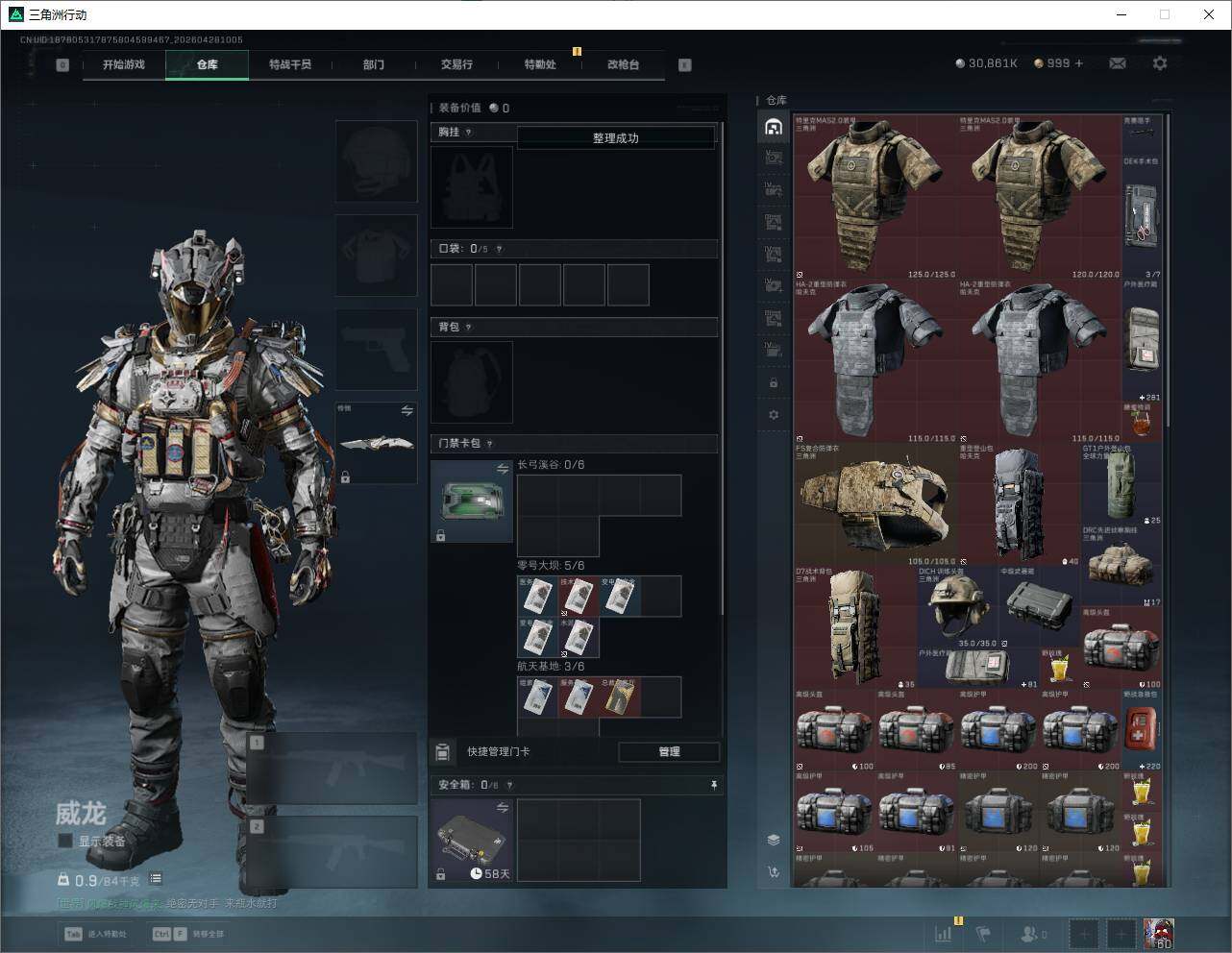Click the swap arrows on the keycard case
This screenshot has height=953, width=1232.
click(x=502, y=469)
